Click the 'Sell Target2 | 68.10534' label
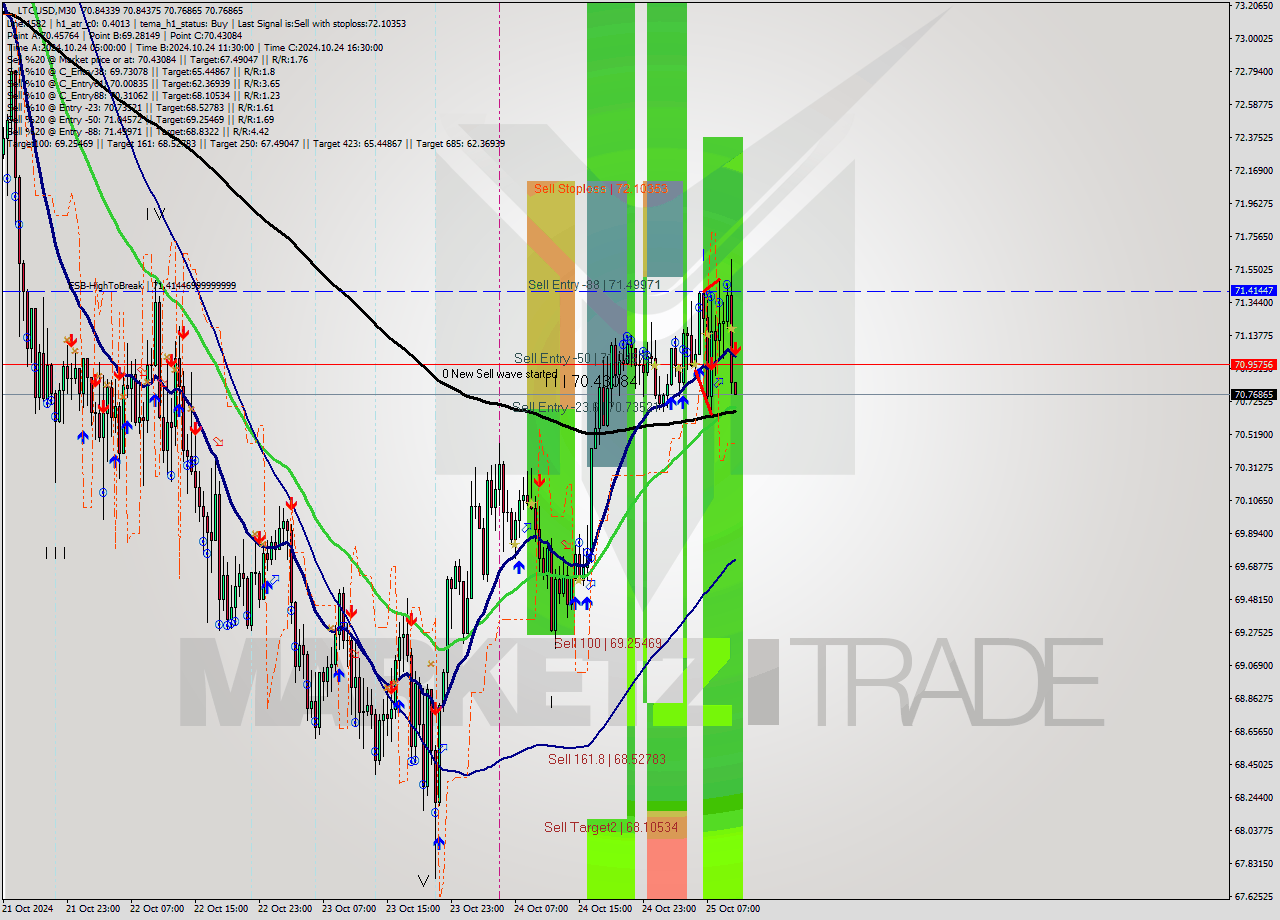Screen dimensions: 1280x920 (x=611, y=827)
